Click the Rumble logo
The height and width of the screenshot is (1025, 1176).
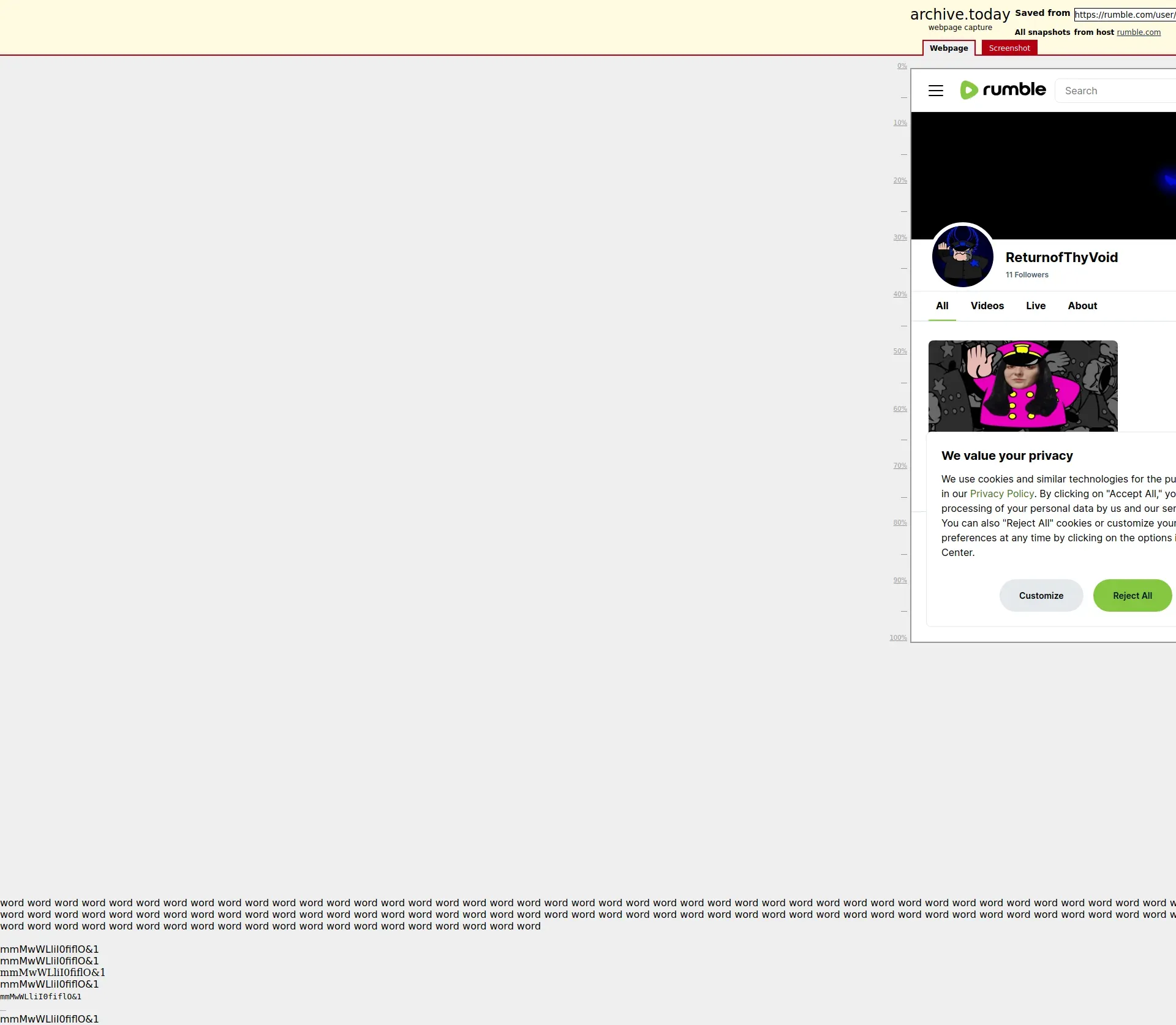tap(1003, 90)
